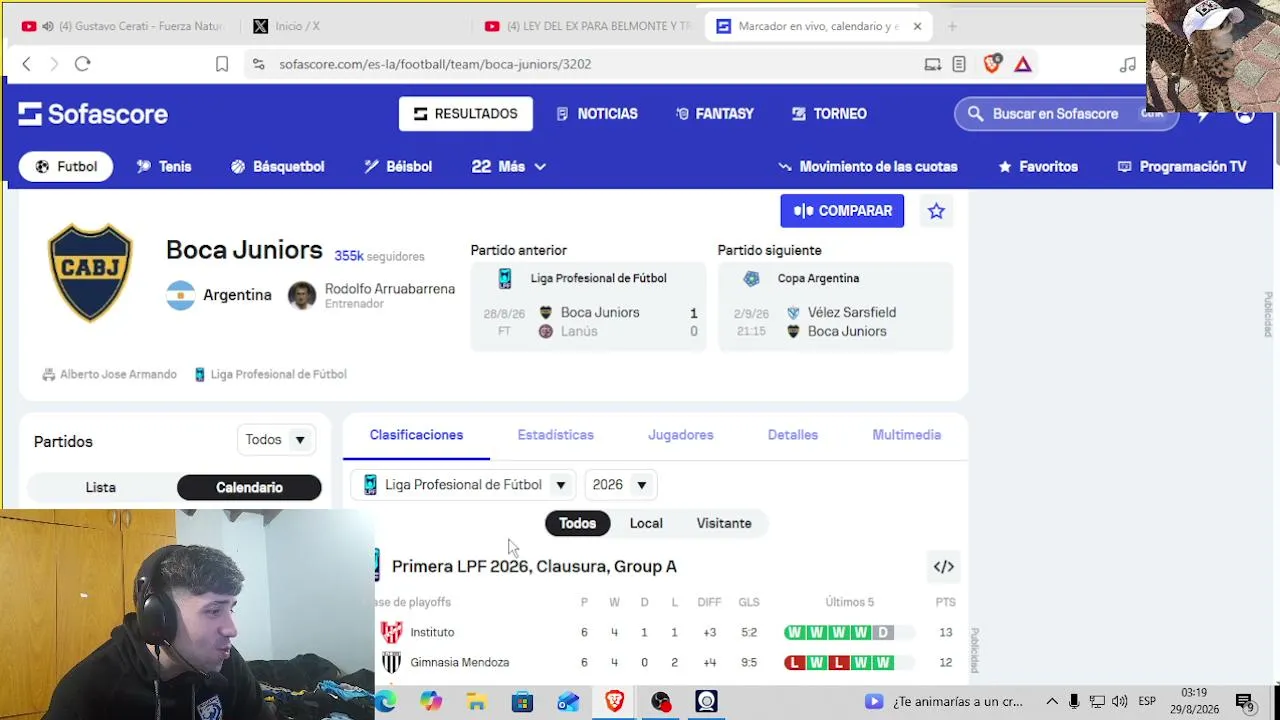This screenshot has height=720, width=1280.
Task: Click the Instituto team crest
Action: point(392,632)
